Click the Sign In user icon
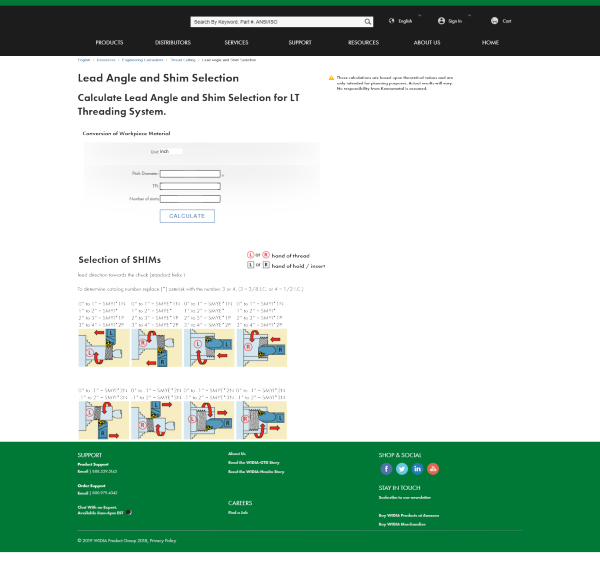Image resolution: width=600 pixels, height=564 pixels. (441, 21)
